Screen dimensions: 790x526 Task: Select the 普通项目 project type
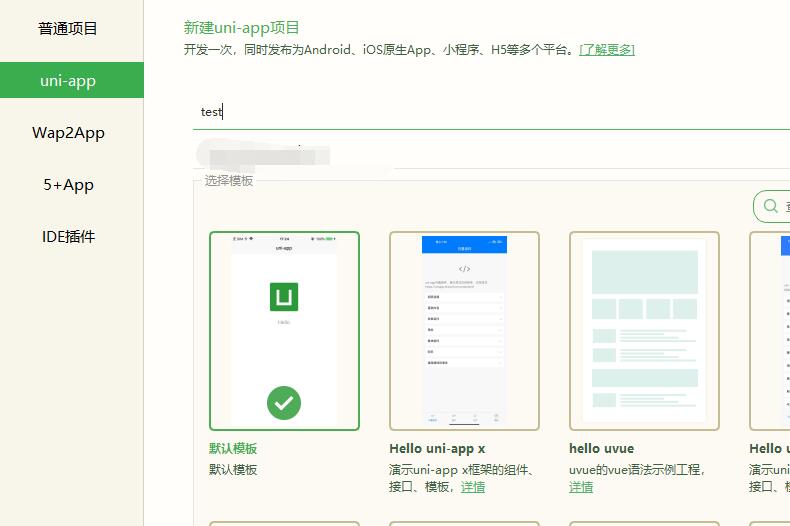[68, 29]
